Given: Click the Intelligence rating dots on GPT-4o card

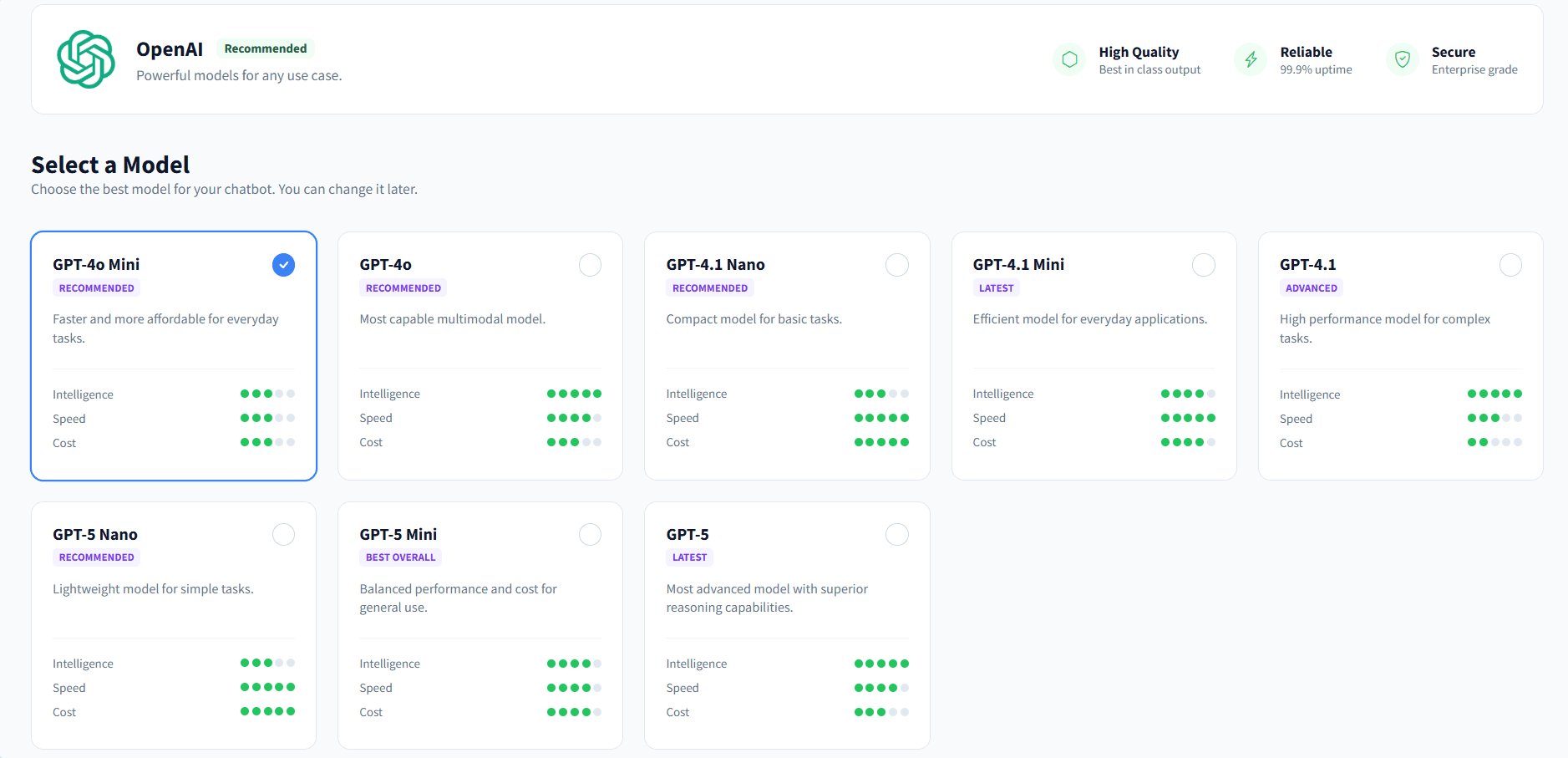Looking at the screenshot, I should pyautogui.click(x=574, y=394).
